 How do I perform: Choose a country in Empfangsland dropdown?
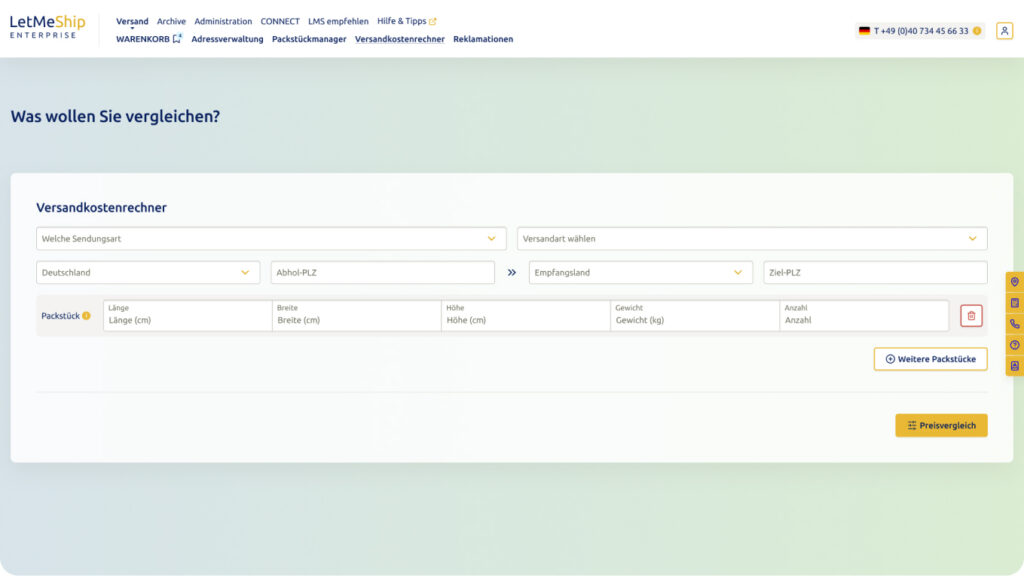pos(640,273)
